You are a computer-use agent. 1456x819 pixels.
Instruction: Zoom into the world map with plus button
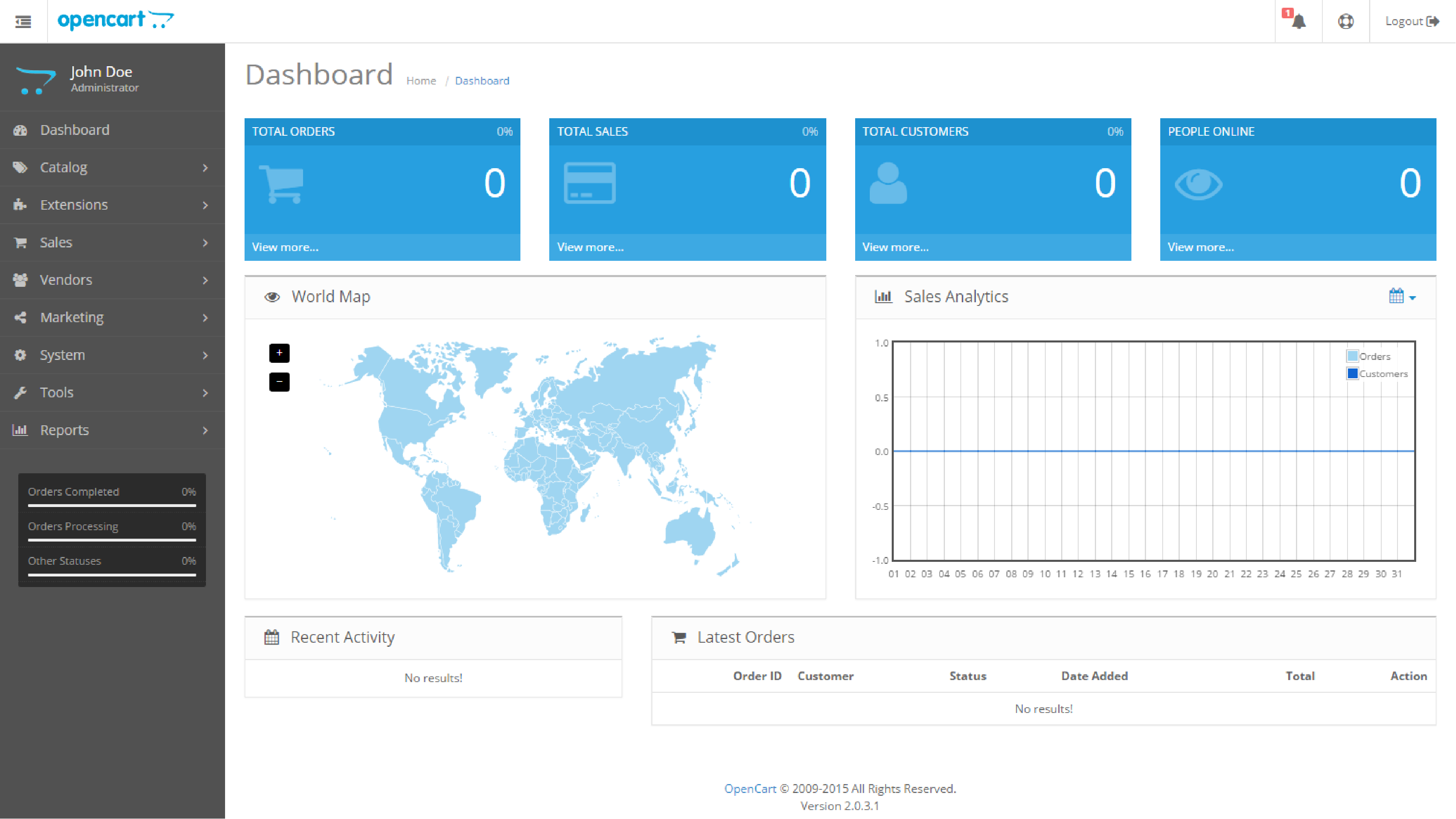(279, 353)
